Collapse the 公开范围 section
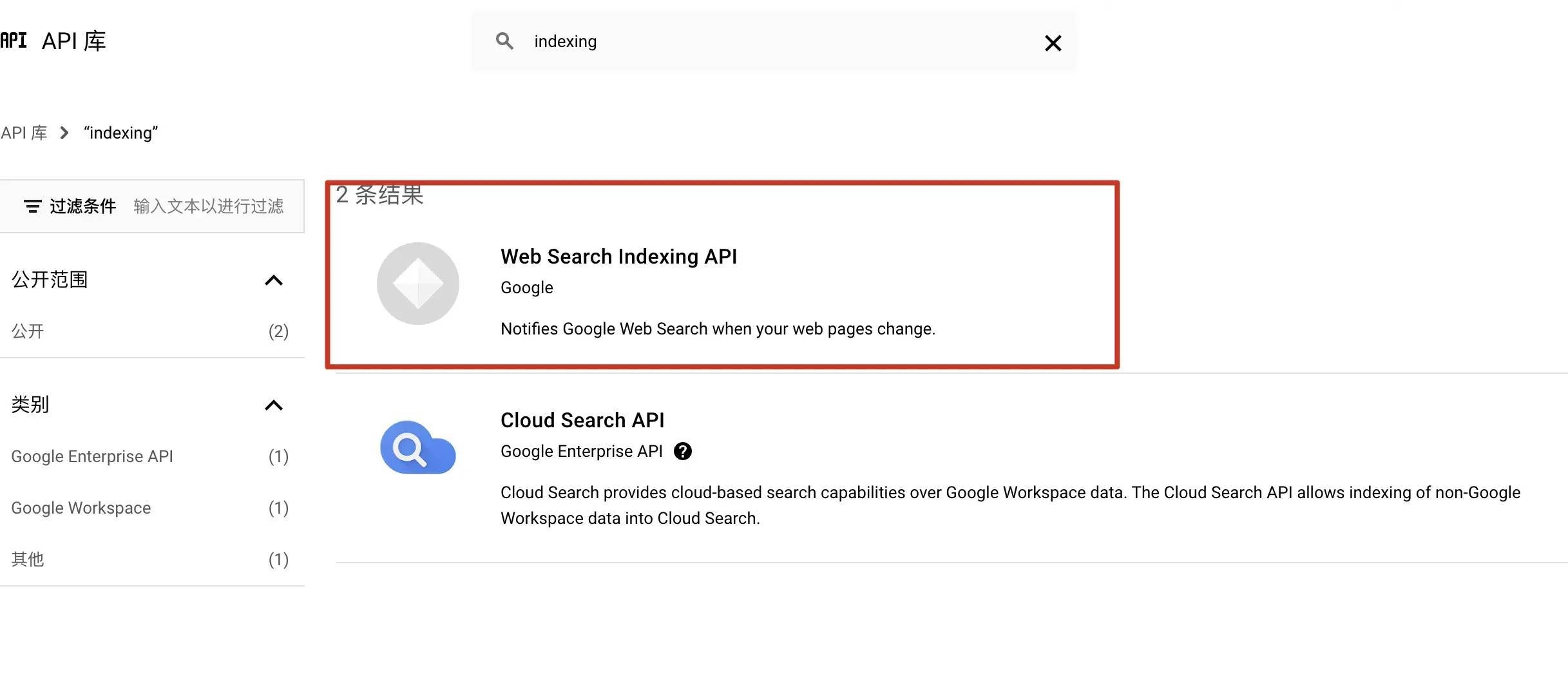The width and height of the screenshot is (1568, 687). click(274, 280)
